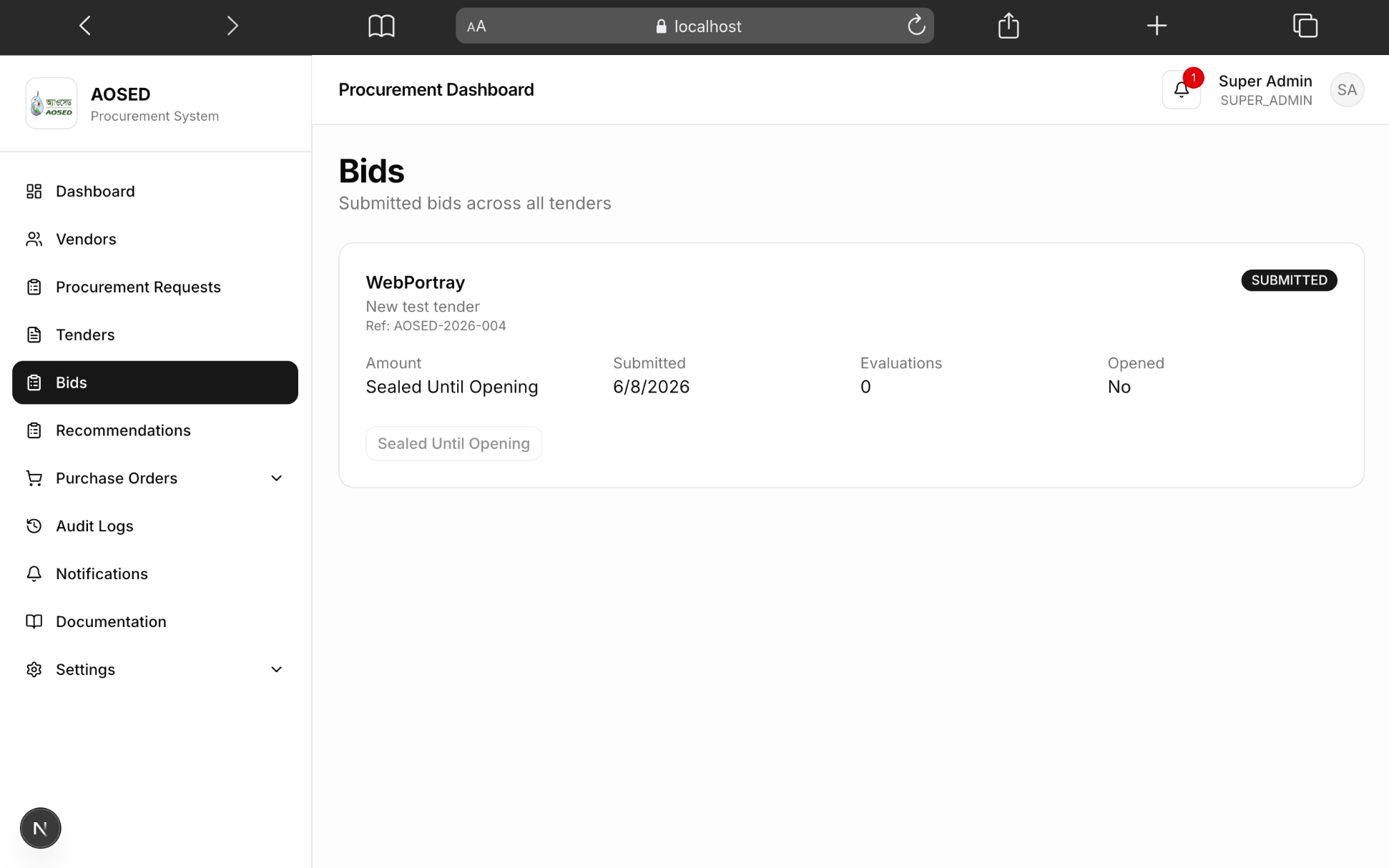This screenshot has width=1389, height=868.
Task: Click the Evaluations value '0'
Action: (865, 387)
